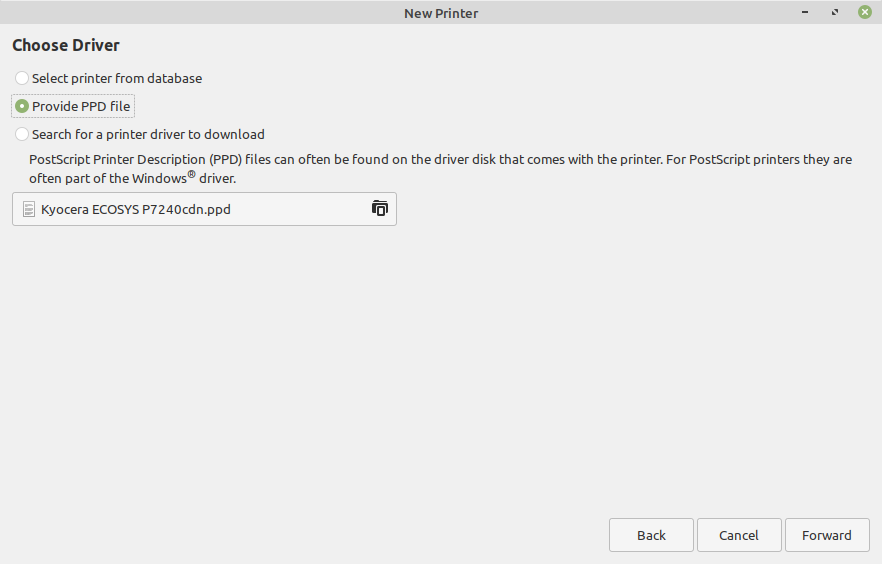This screenshot has height=564, width=882.
Task: Click the PostScript Printer Description explanation text
Action: pyautogui.click(x=440, y=169)
